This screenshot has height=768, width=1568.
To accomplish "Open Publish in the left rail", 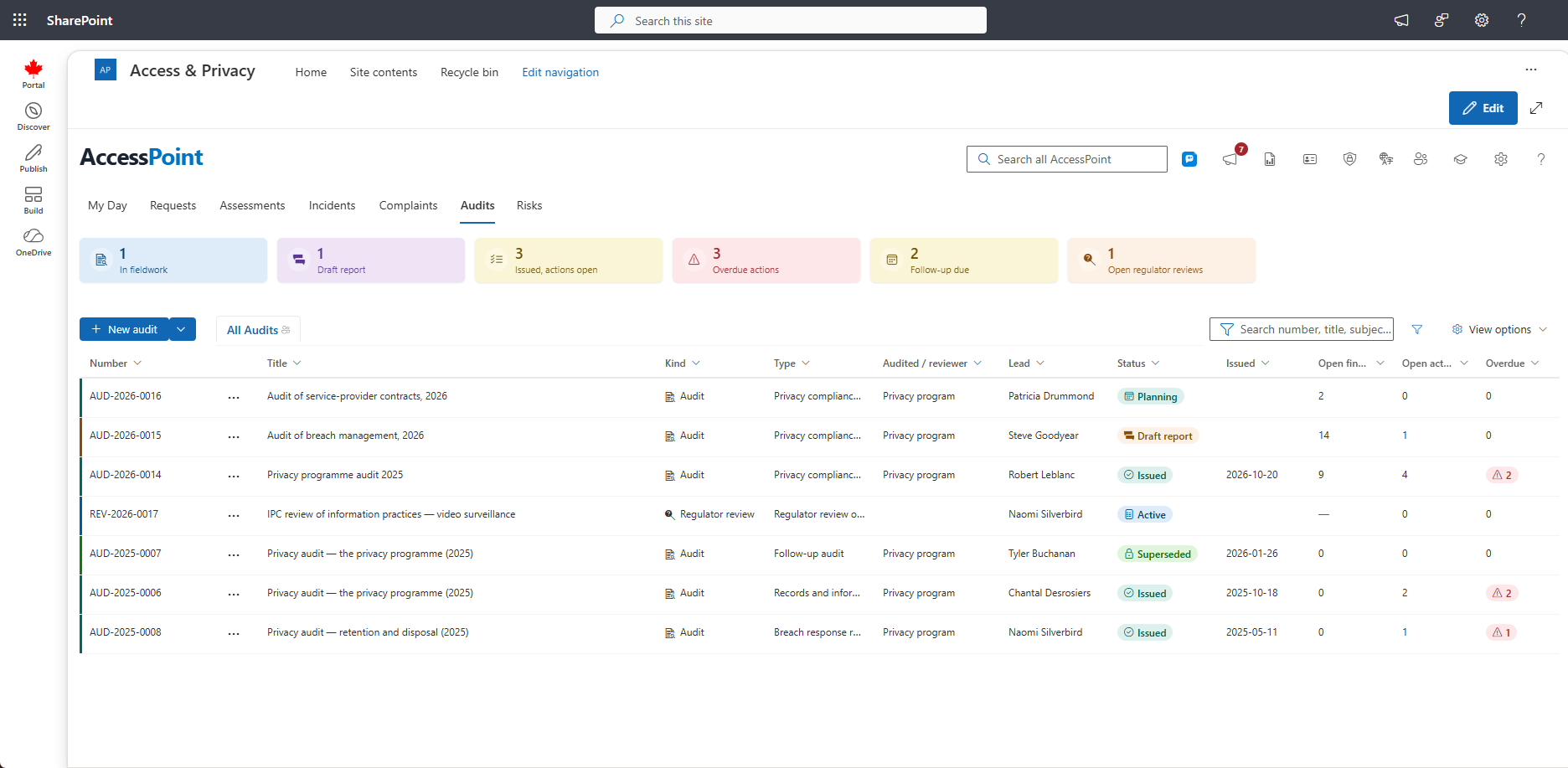I will point(34,158).
